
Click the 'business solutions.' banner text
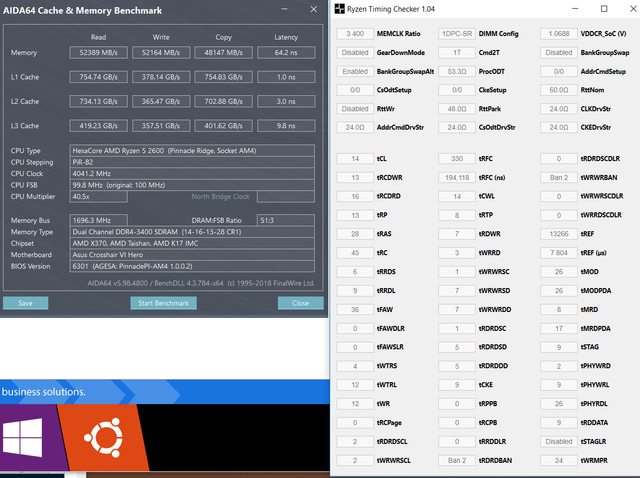coord(44,392)
